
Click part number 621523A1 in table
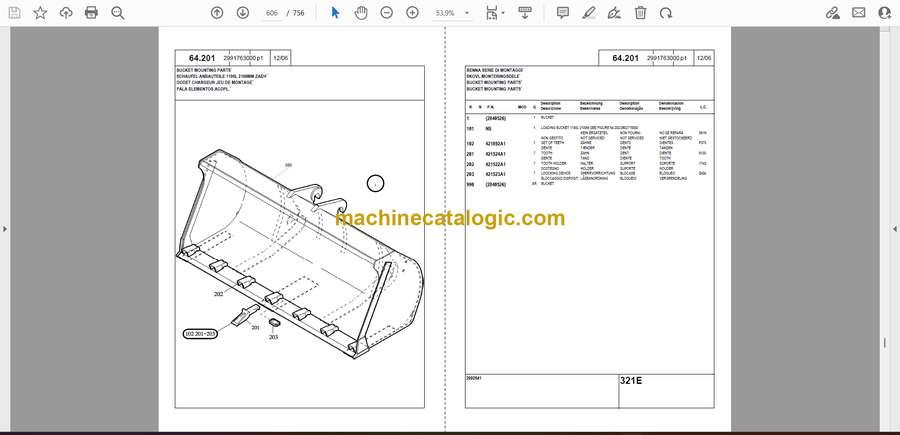tap(495, 174)
